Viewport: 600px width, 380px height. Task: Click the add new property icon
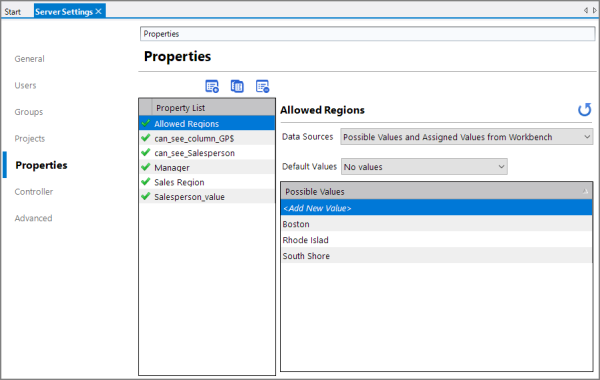point(212,86)
